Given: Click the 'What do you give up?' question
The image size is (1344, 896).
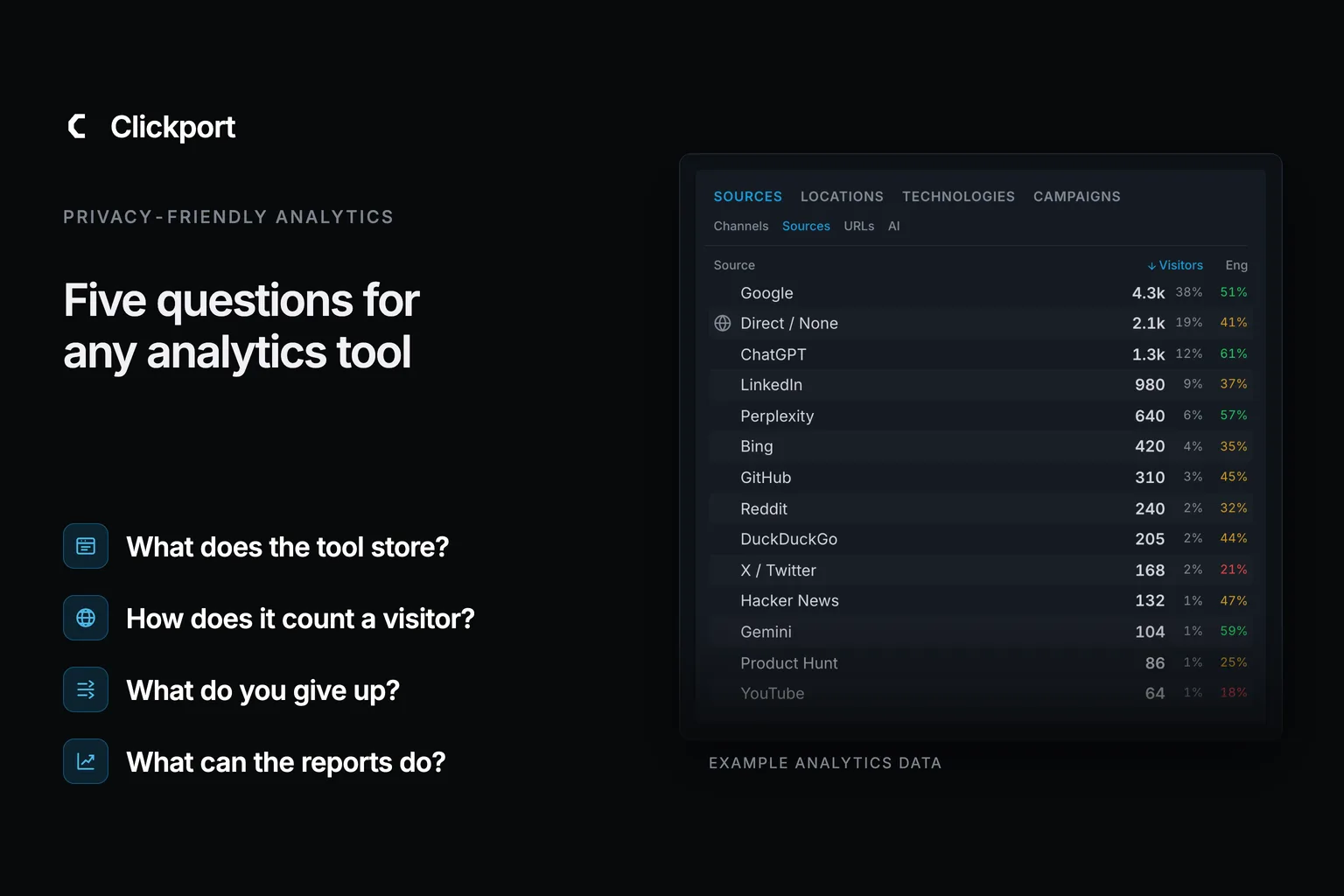Looking at the screenshot, I should coord(262,690).
